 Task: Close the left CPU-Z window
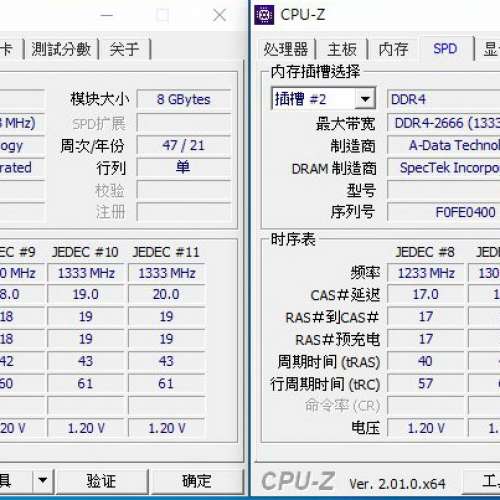coord(220,15)
